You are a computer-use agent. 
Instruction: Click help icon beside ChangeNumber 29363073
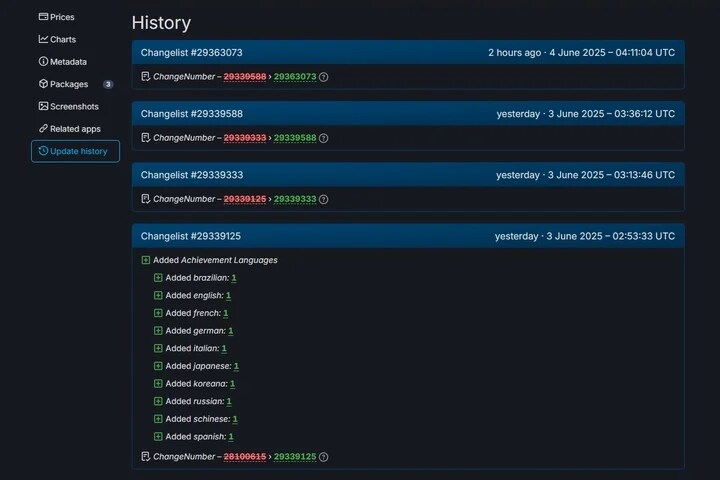tap(323, 77)
